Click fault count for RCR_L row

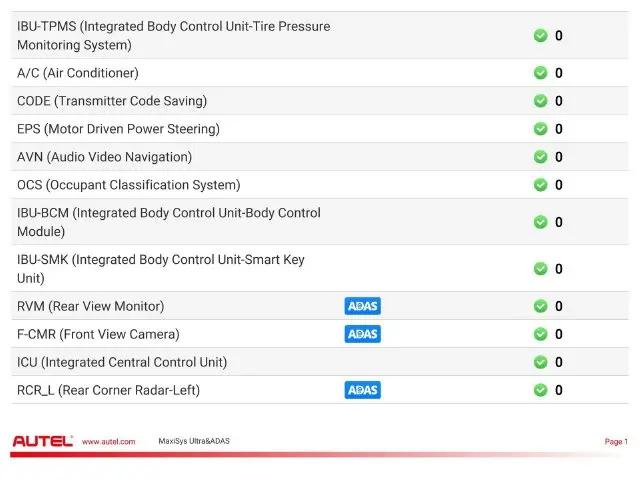click(559, 390)
